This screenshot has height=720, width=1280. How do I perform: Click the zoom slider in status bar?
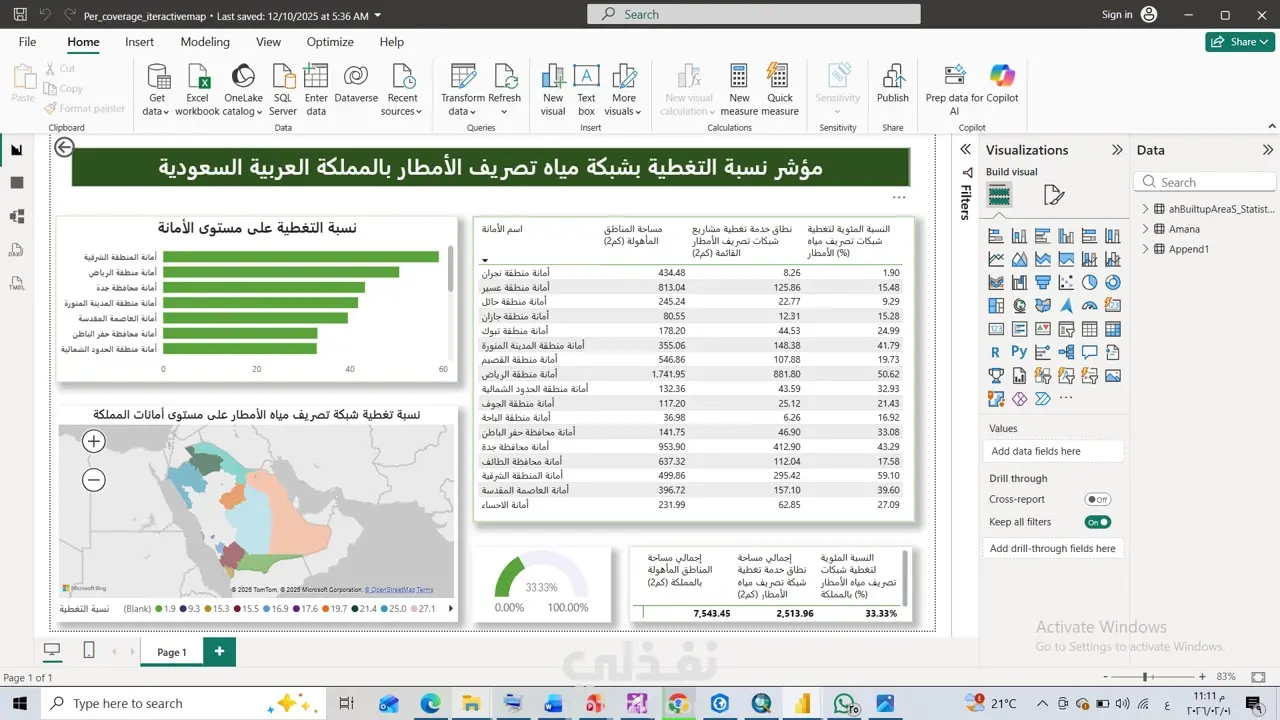pyautogui.click(x=1145, y=677)
